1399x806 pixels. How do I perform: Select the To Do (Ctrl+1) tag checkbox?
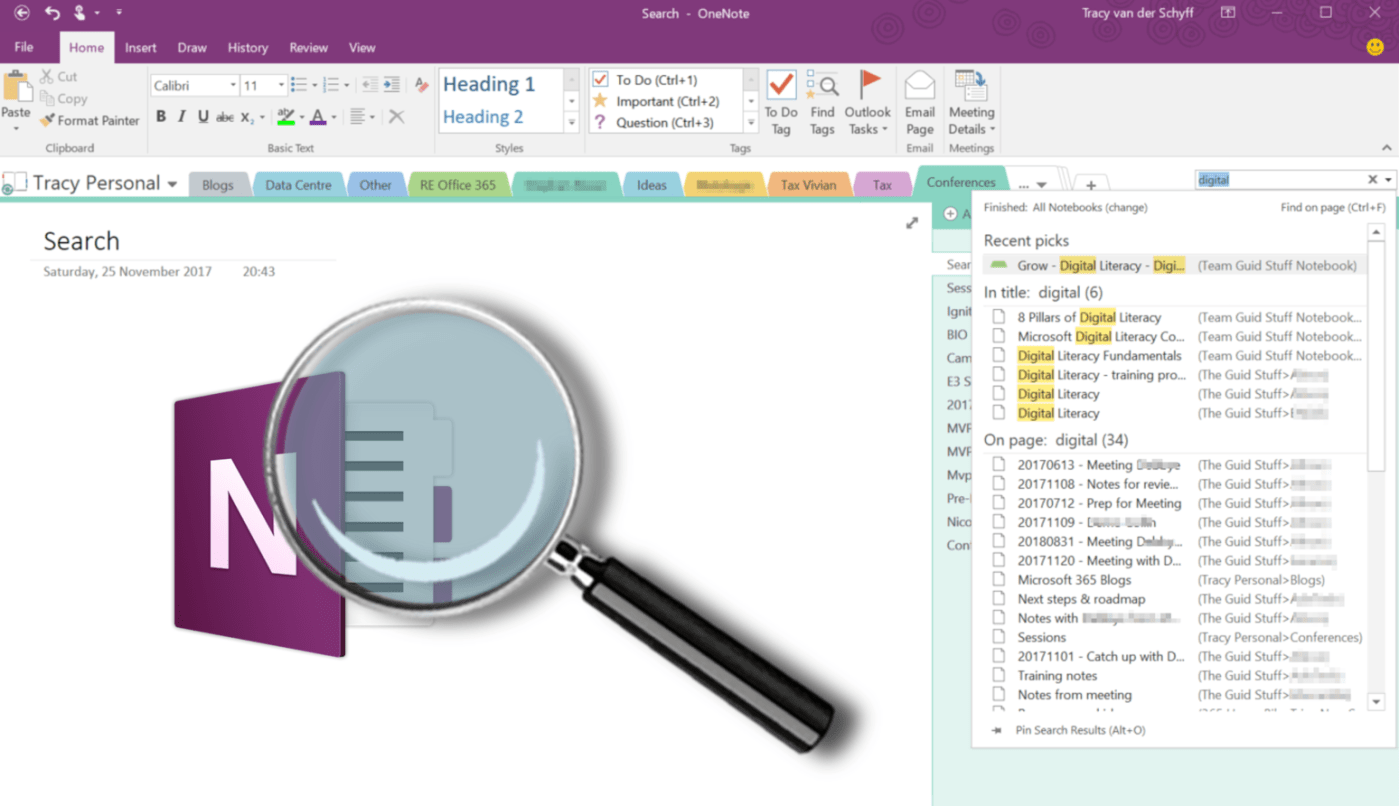(x=601, y=80)
